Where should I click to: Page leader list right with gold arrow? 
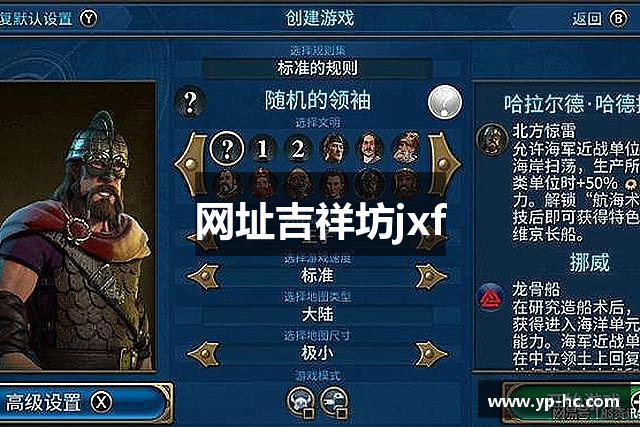444,164
